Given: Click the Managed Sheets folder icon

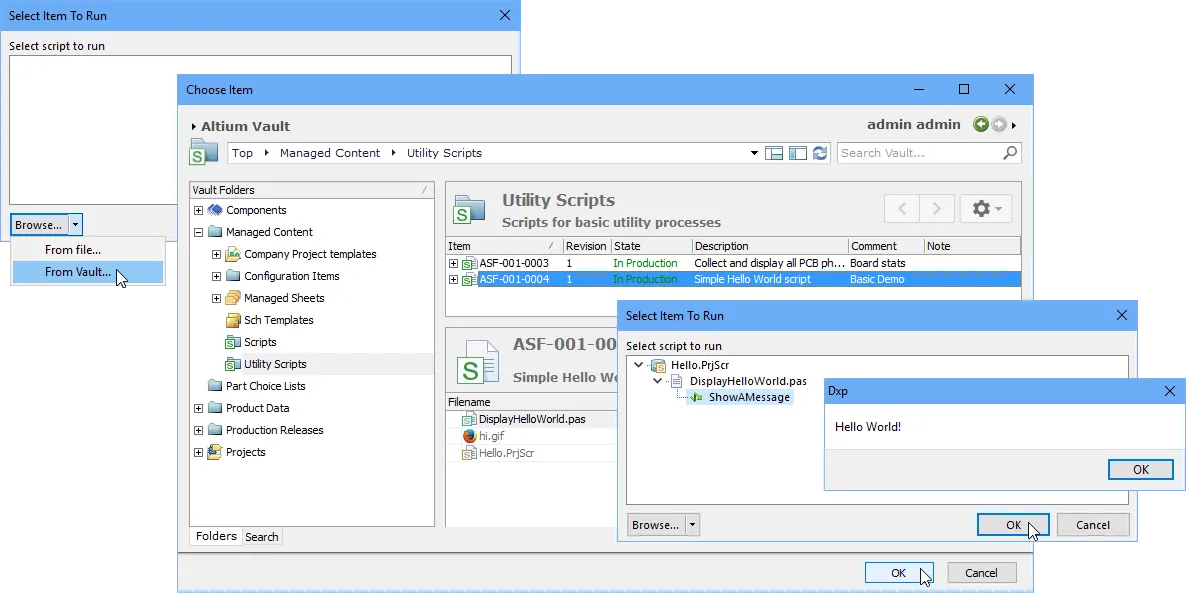Looking at the screenshot, I should tap(233, 298).
